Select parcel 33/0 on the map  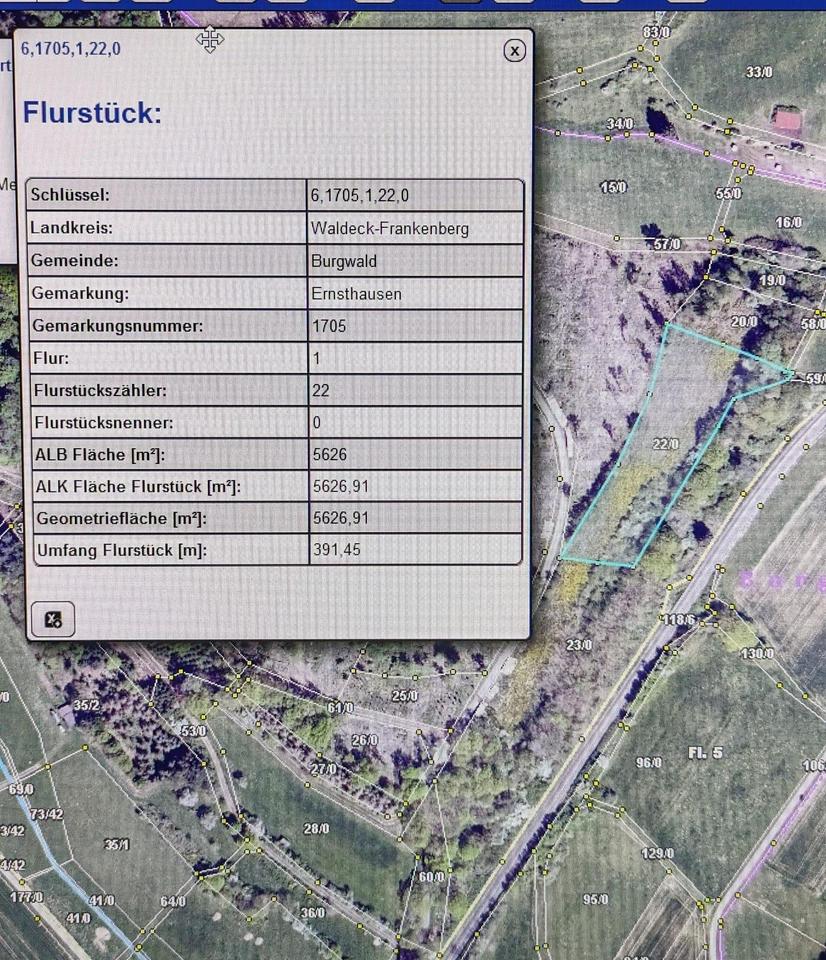(759, 72)
